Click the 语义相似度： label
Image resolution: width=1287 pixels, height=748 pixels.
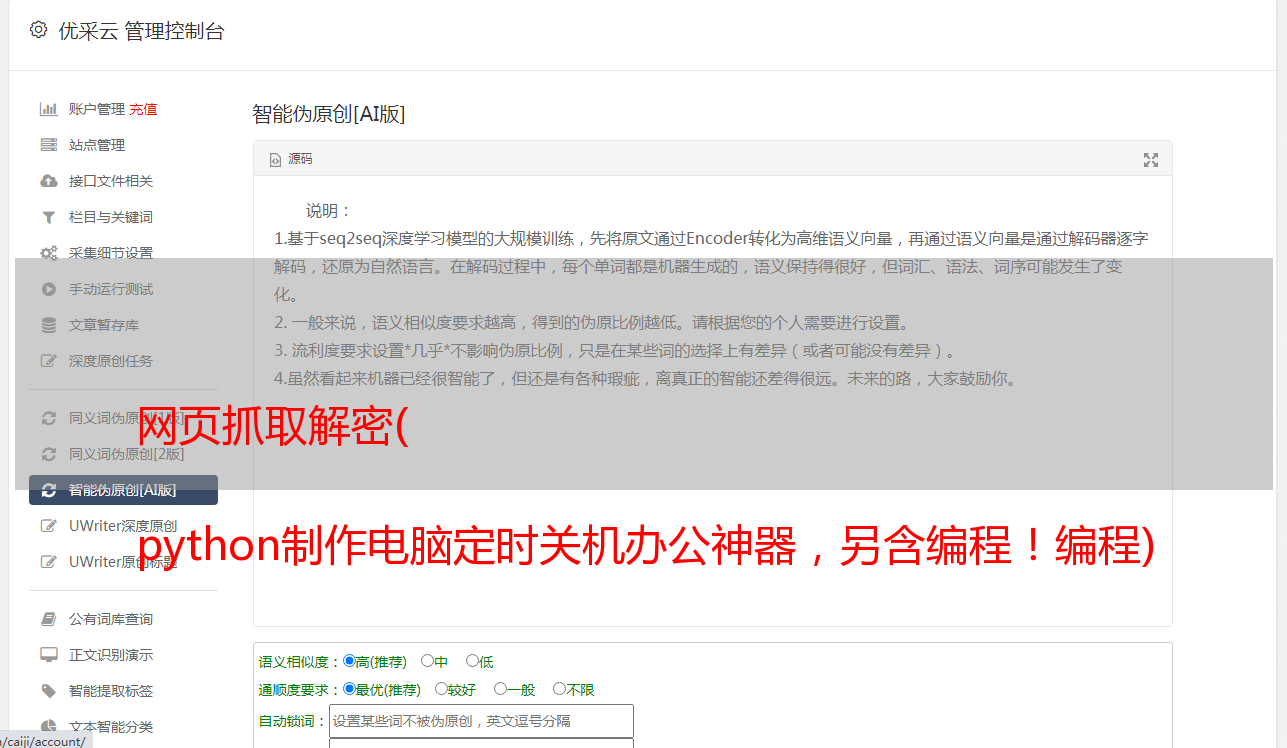(x=300, y=662)
